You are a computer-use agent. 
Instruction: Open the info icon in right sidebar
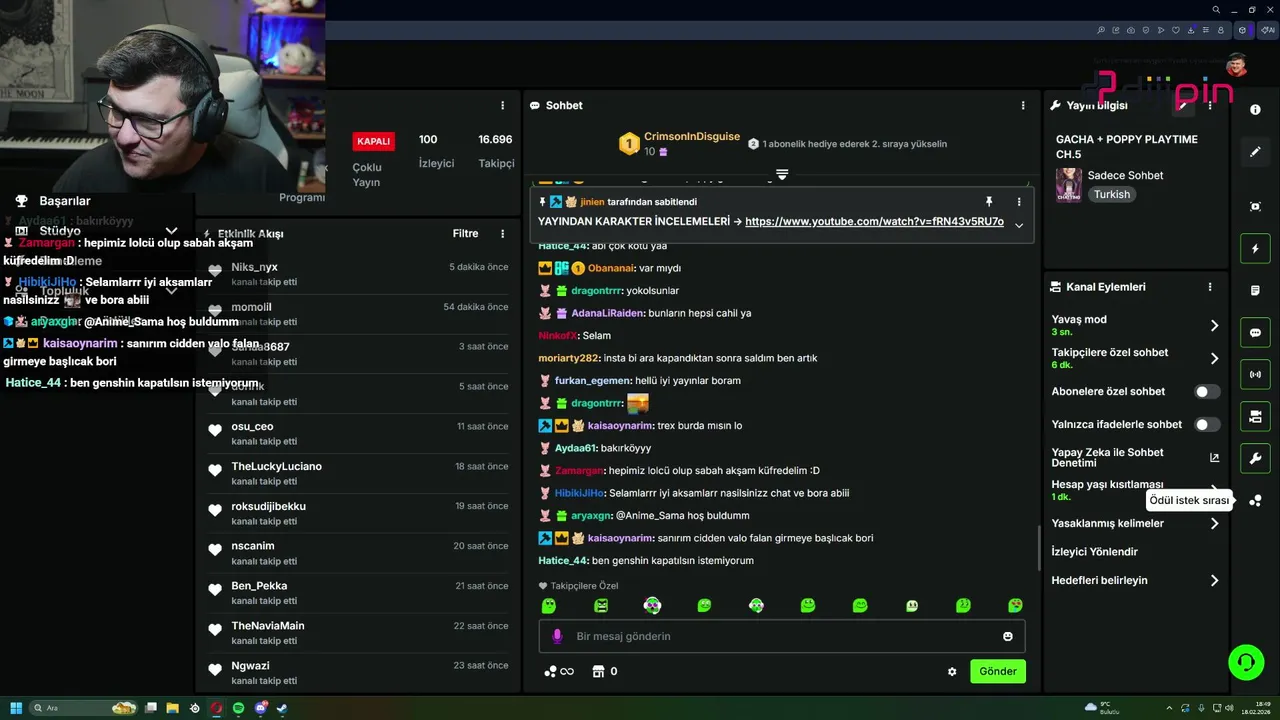pyautogui.click(x=1255, y=110)
